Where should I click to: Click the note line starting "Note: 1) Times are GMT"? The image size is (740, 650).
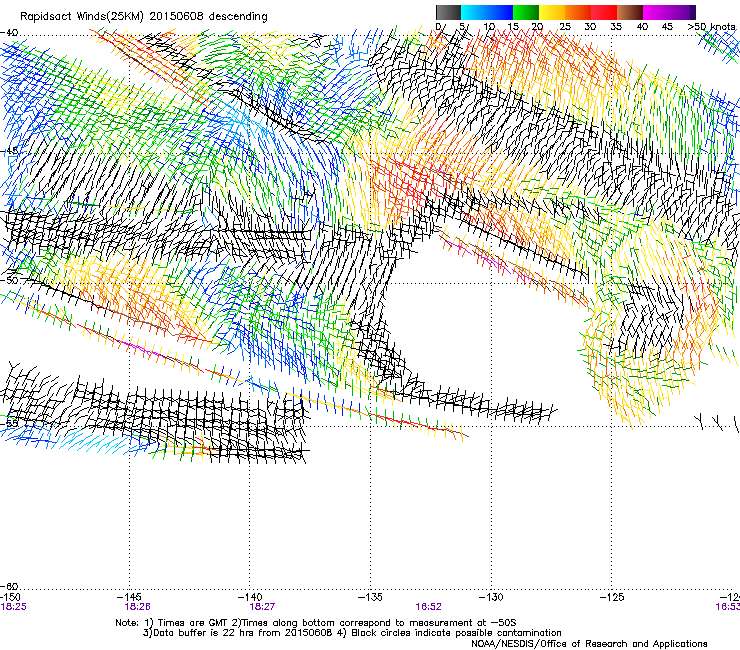(316, 623)
